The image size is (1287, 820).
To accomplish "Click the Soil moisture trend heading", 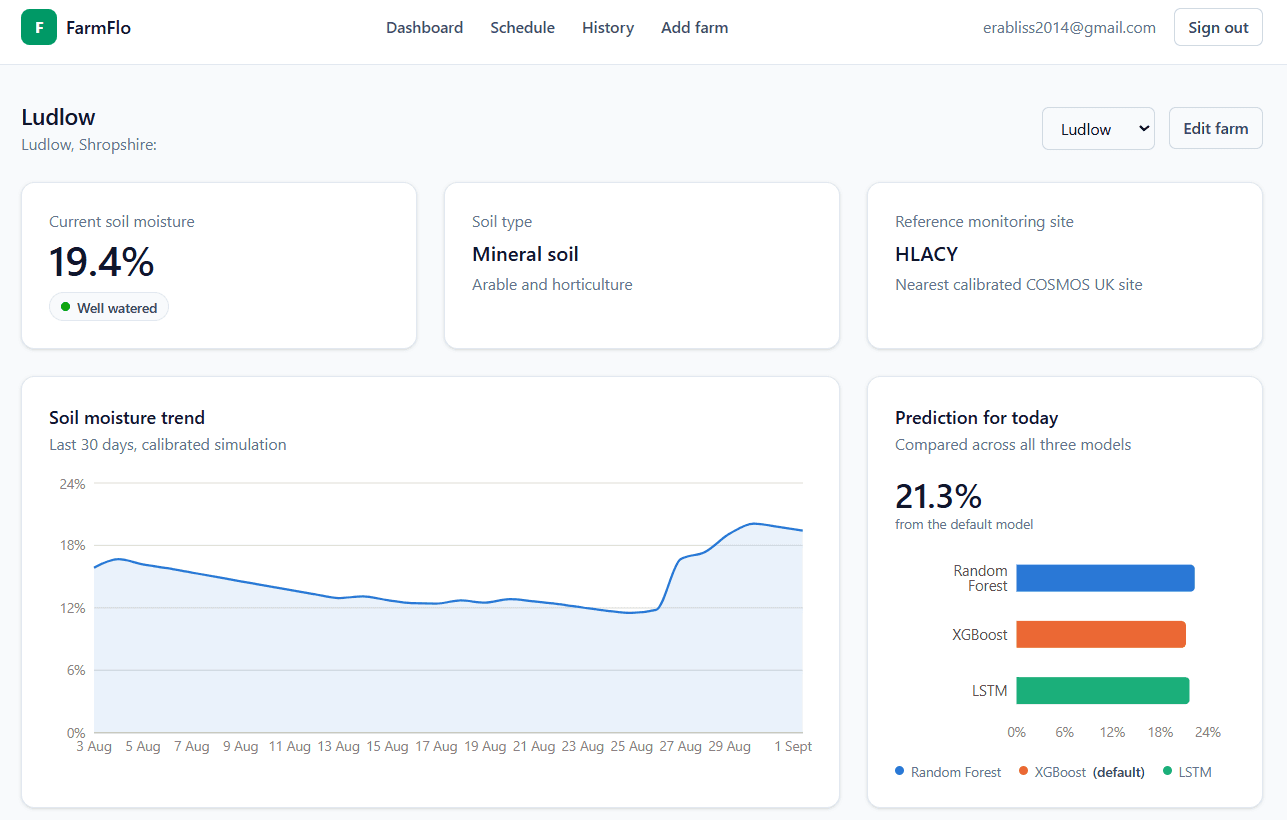I will coord(127,418).
